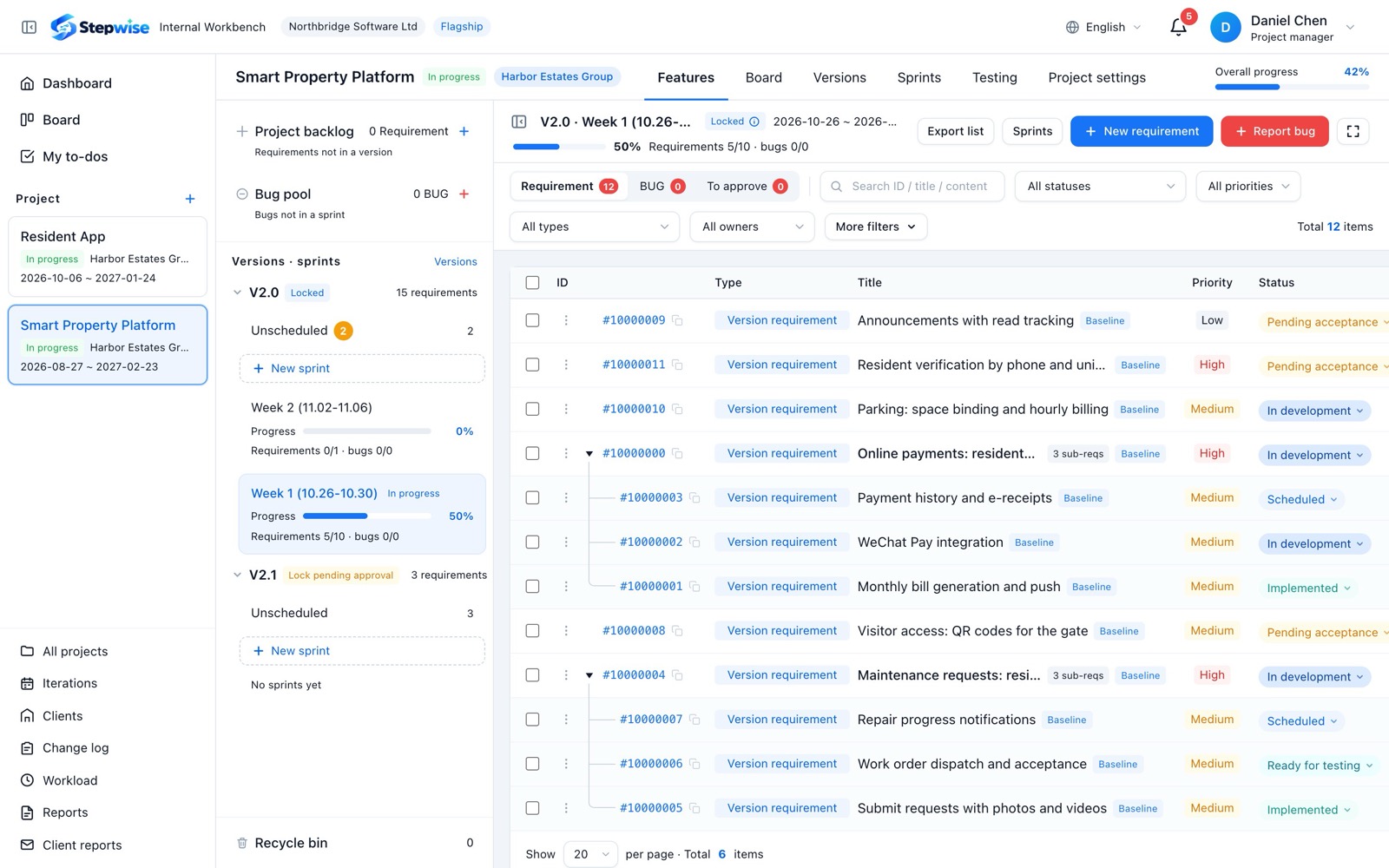Open Dashboard from the home icon
The image size is (1389, 868).
click(27, 83)
